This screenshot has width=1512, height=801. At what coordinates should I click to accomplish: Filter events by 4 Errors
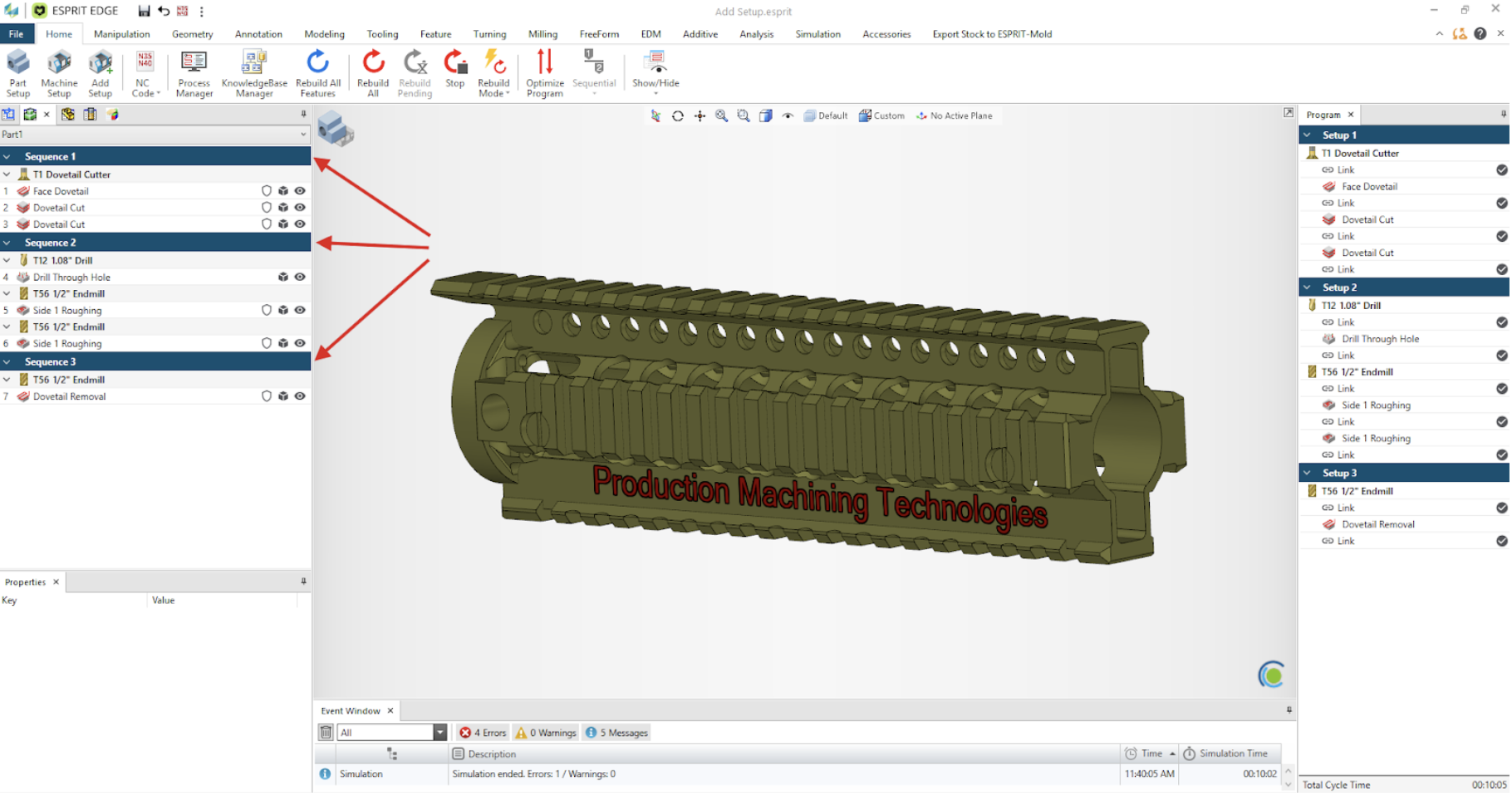click(484, 733)
